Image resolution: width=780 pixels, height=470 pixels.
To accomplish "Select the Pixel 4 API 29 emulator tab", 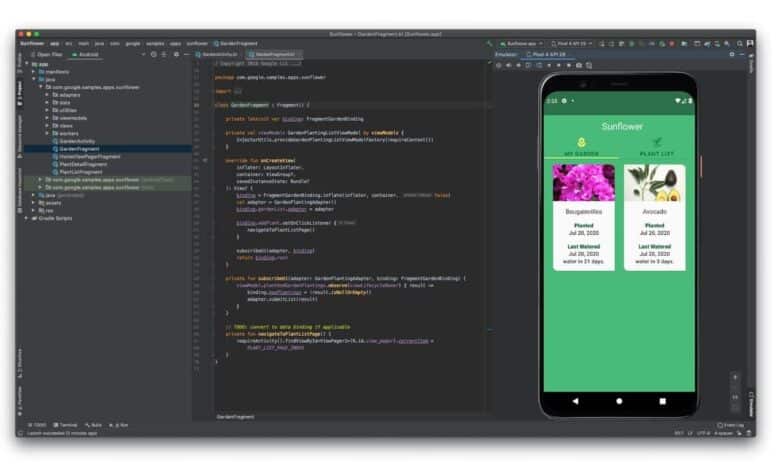I will (547, 54).
